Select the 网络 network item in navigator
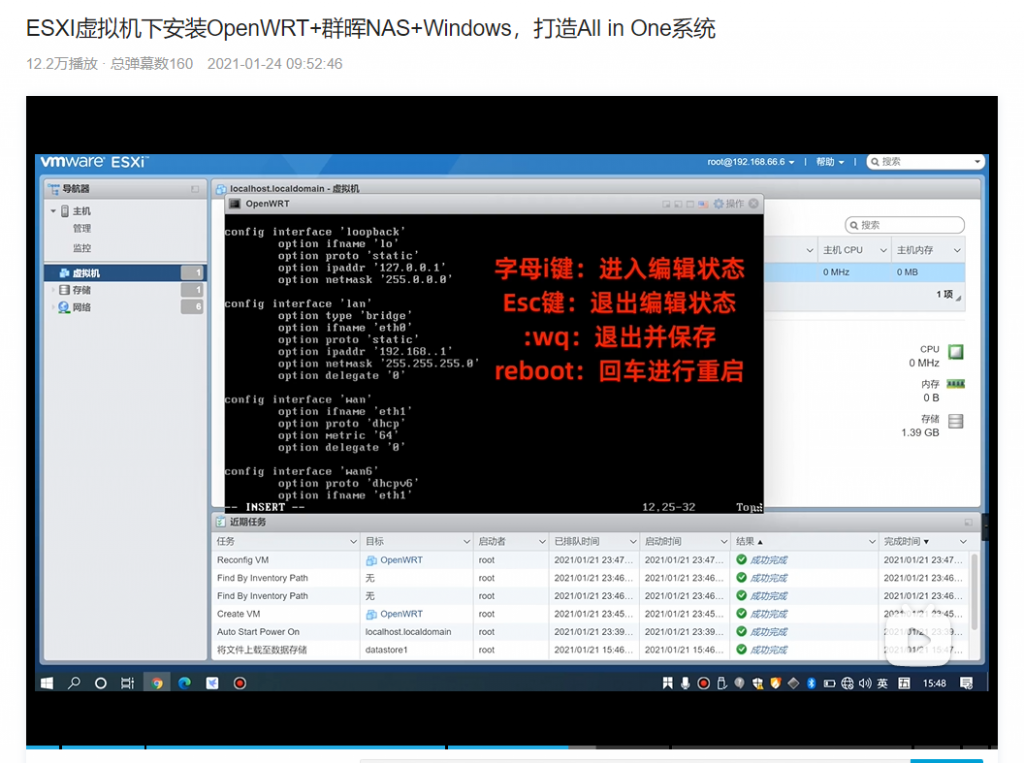1024x763 pixels. [81, 307]
